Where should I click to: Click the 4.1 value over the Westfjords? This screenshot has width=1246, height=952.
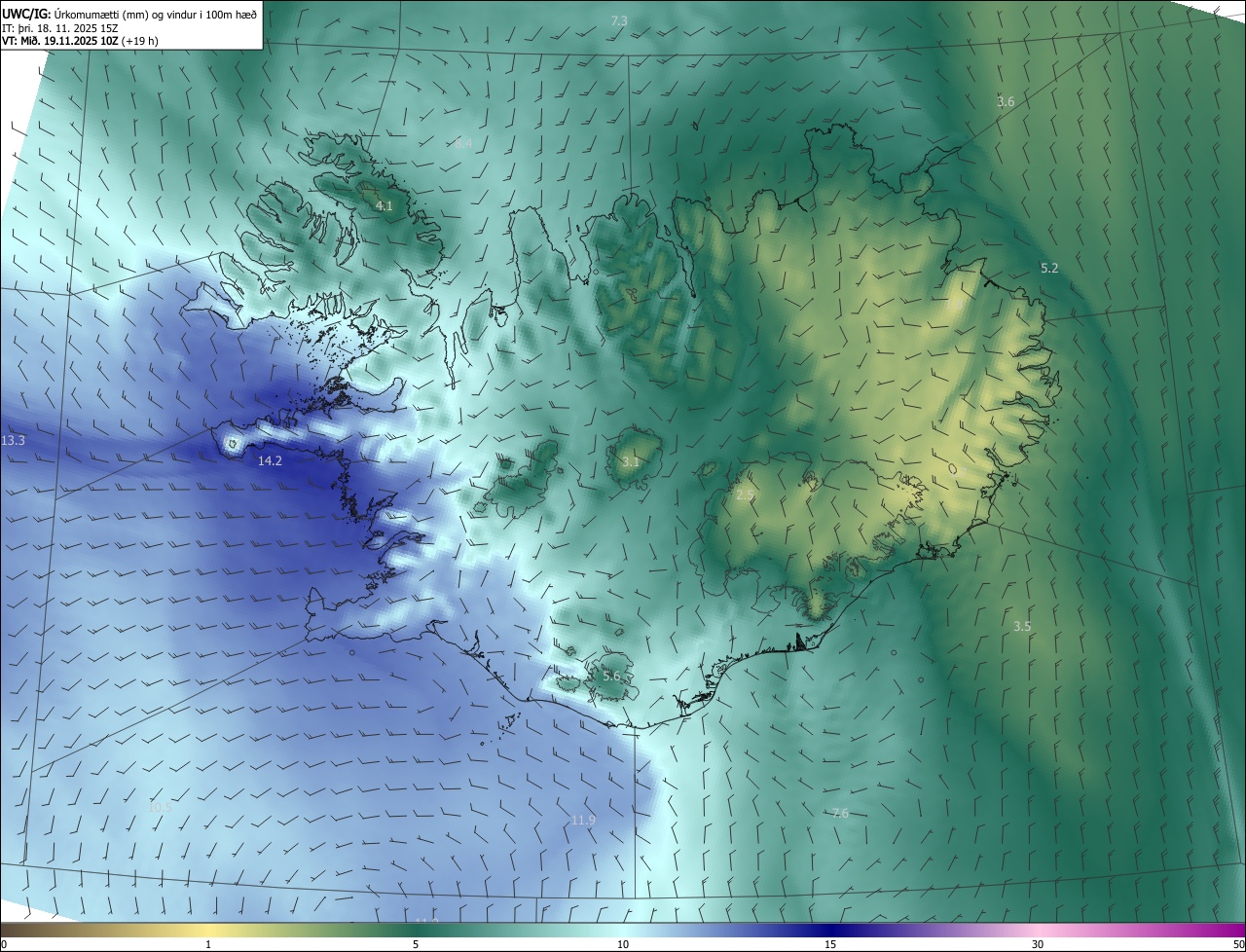[x=385, y=205]
